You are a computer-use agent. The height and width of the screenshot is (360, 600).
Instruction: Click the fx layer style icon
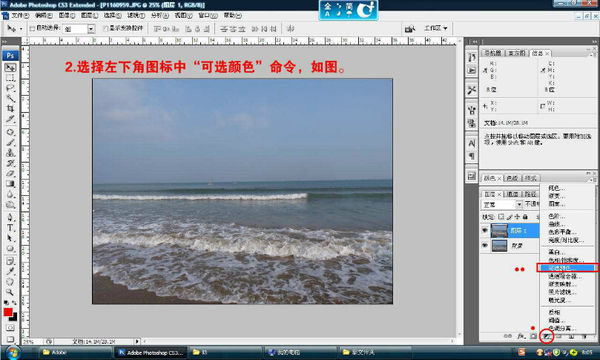[x=521, y=336]
